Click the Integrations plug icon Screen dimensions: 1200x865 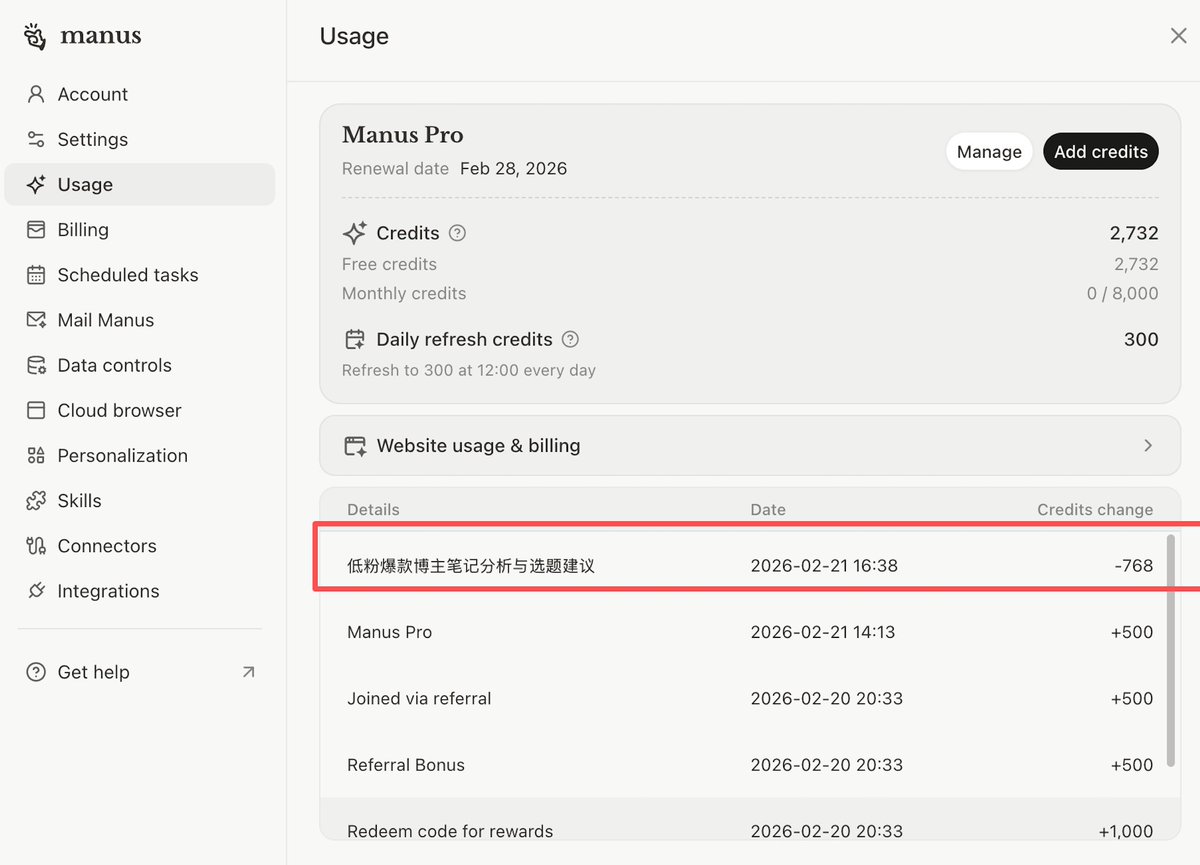point(36,591)
